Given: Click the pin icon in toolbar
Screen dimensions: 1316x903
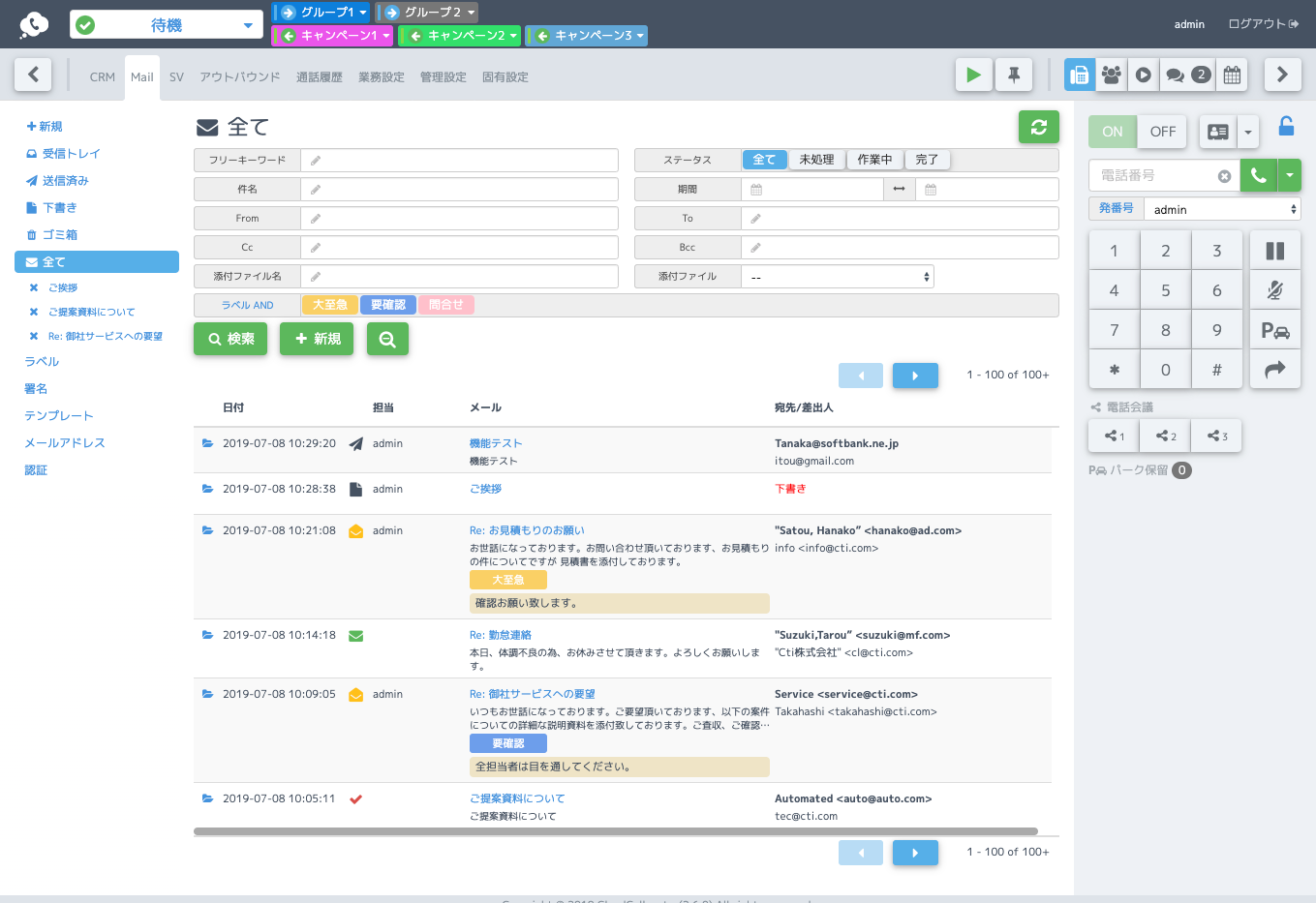Looking at the screenshot, I should point(1014,75).
